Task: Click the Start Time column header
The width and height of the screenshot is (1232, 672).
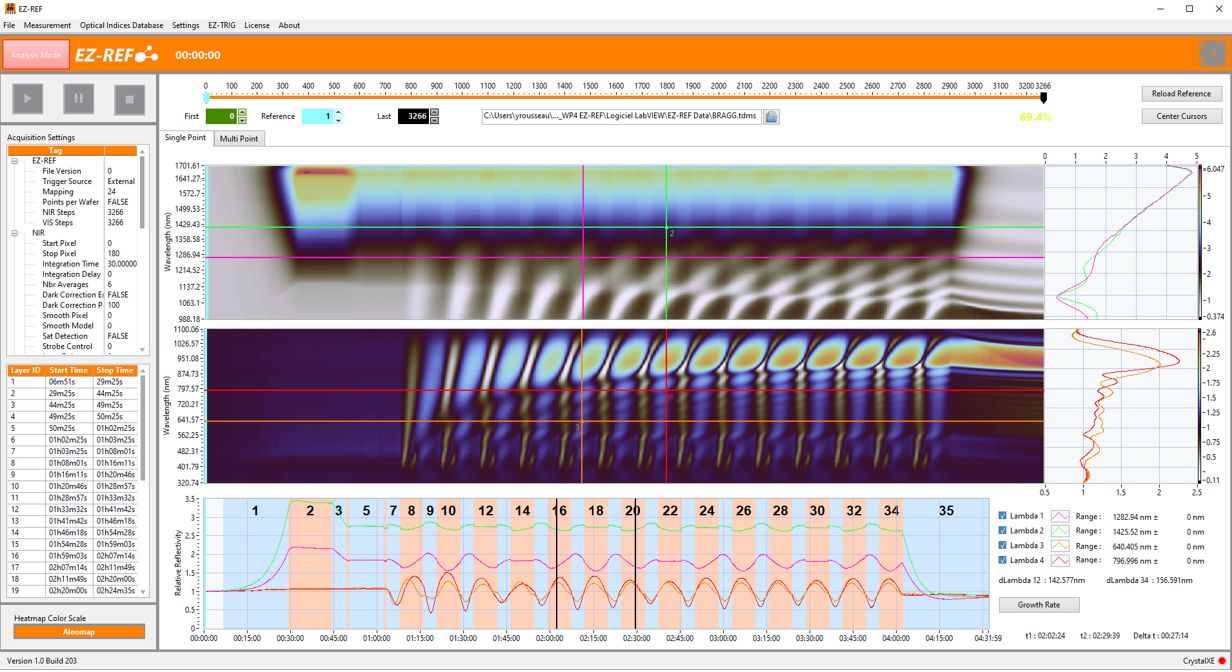Action: (70, 370)
